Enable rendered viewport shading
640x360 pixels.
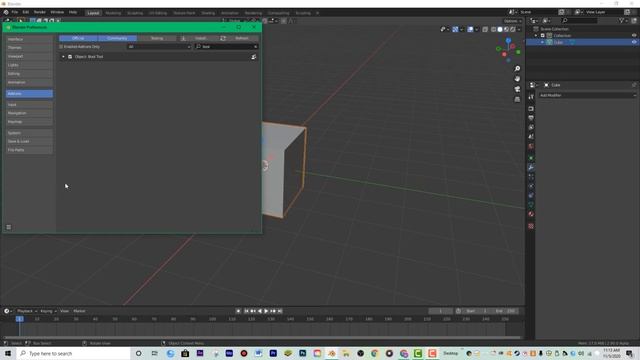click(512, 29)
